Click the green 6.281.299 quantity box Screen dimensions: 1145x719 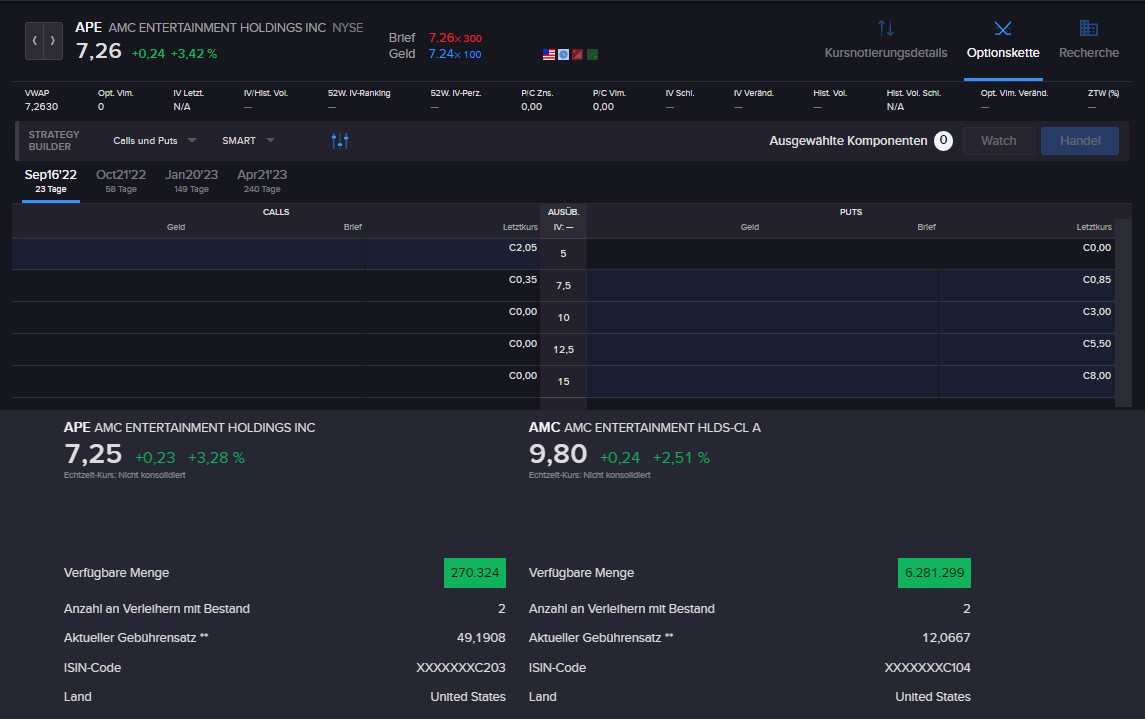pyautogui.click(x=934, y=573)
